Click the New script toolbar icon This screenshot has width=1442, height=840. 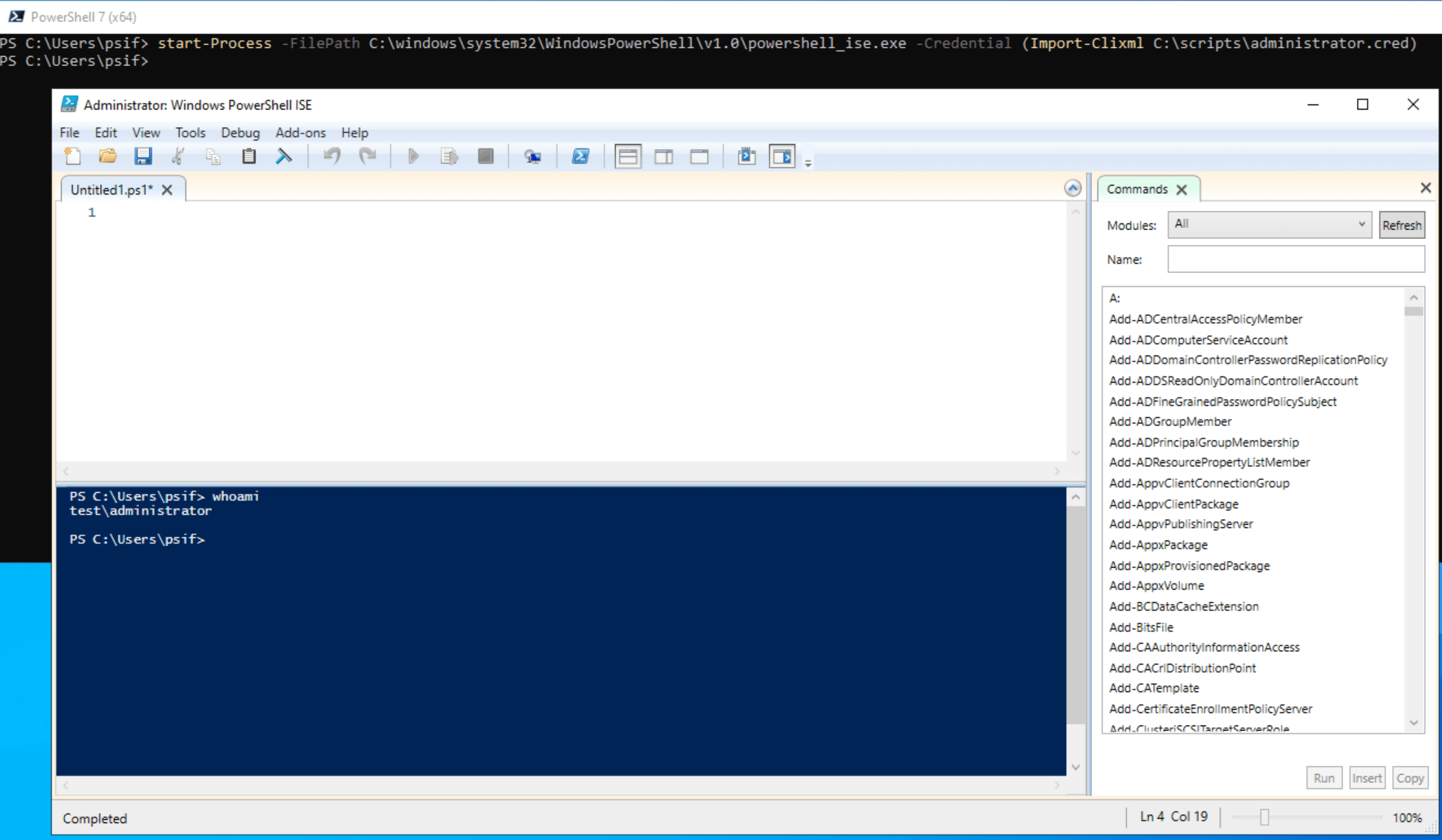point(73,156)
